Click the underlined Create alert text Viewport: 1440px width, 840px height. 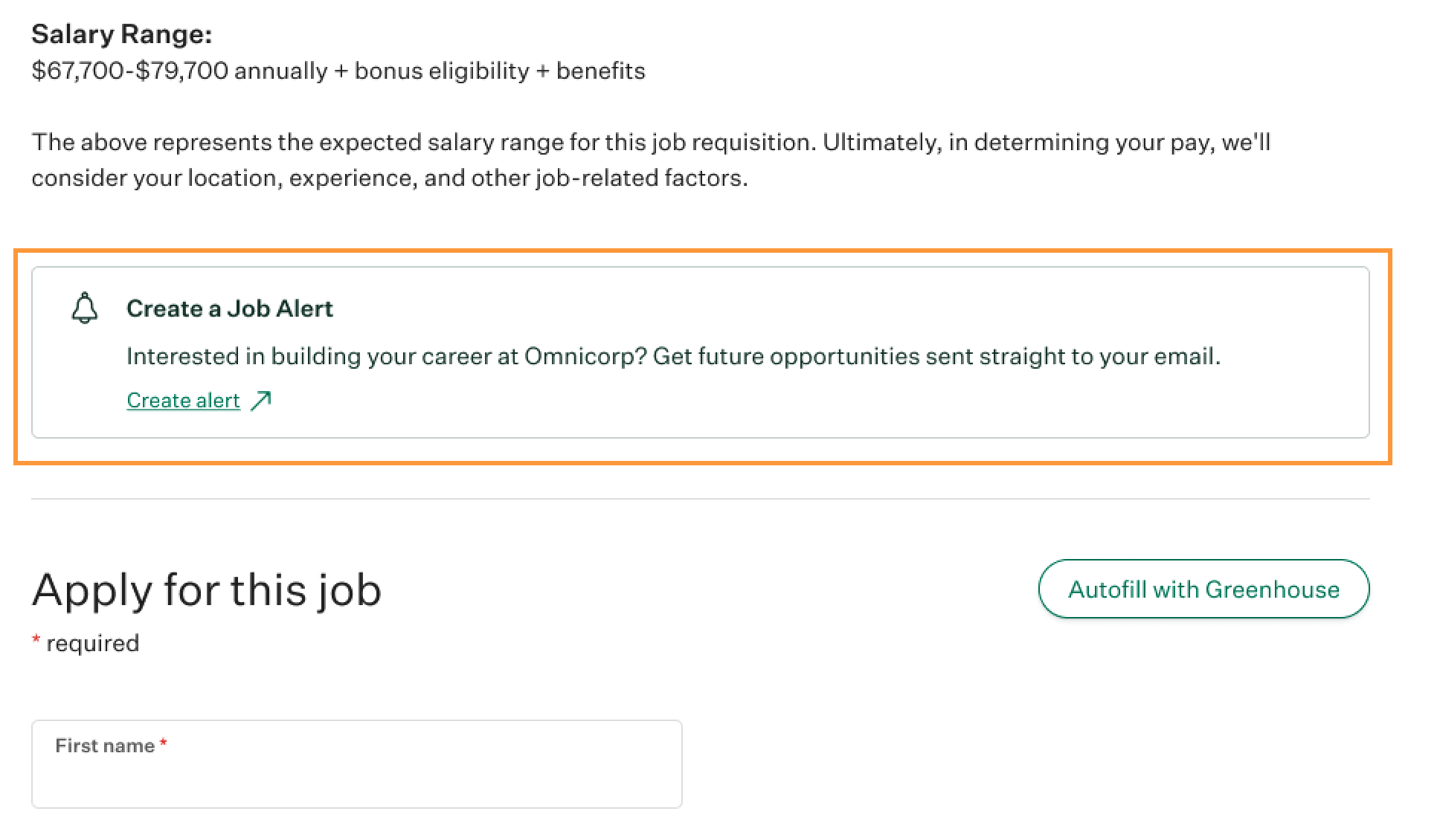[183, 400]
